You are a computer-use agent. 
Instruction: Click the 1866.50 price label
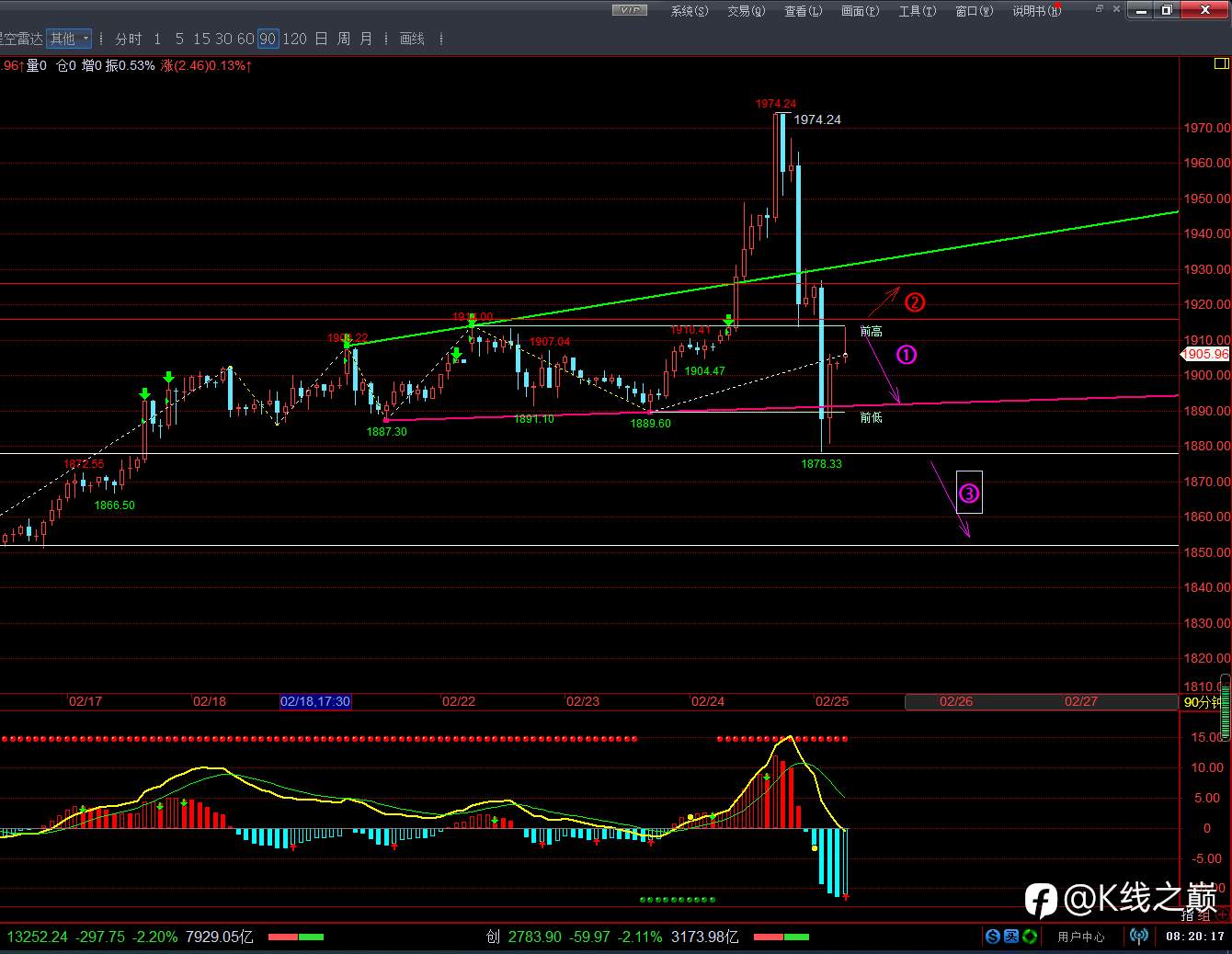114,505
